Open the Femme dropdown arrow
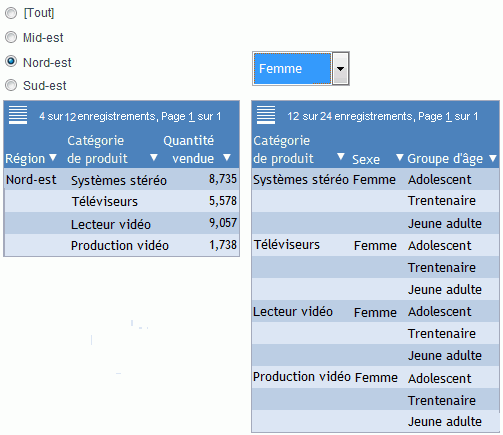 coord(340,69)
